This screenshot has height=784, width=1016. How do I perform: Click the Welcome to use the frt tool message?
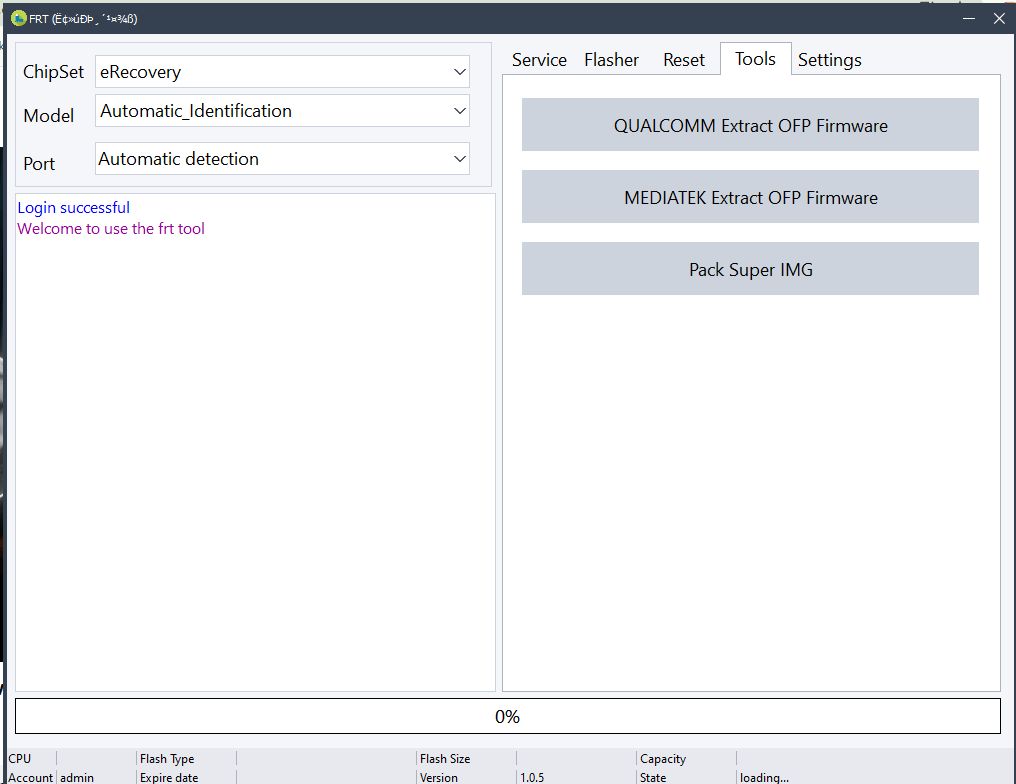coord(110,228)
